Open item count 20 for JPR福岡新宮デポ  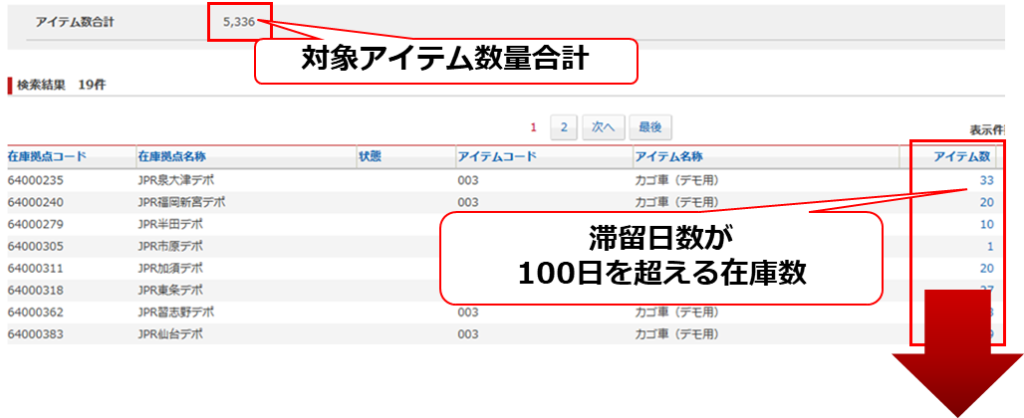point(986,202)
